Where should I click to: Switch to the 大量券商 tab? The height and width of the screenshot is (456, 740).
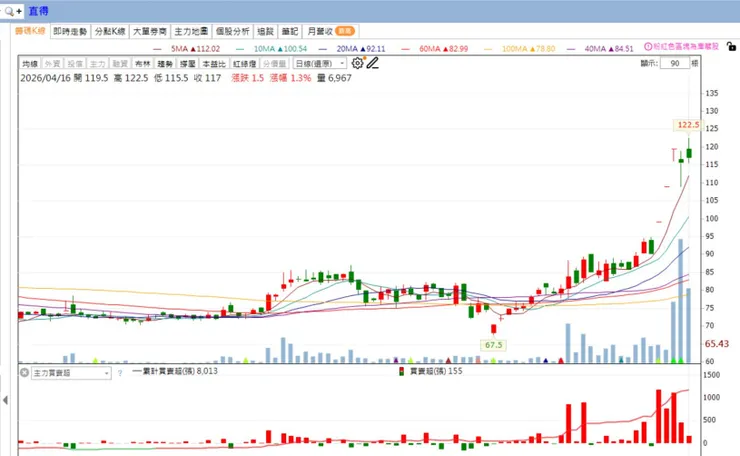pyautogui.click(x=150, y=31)
